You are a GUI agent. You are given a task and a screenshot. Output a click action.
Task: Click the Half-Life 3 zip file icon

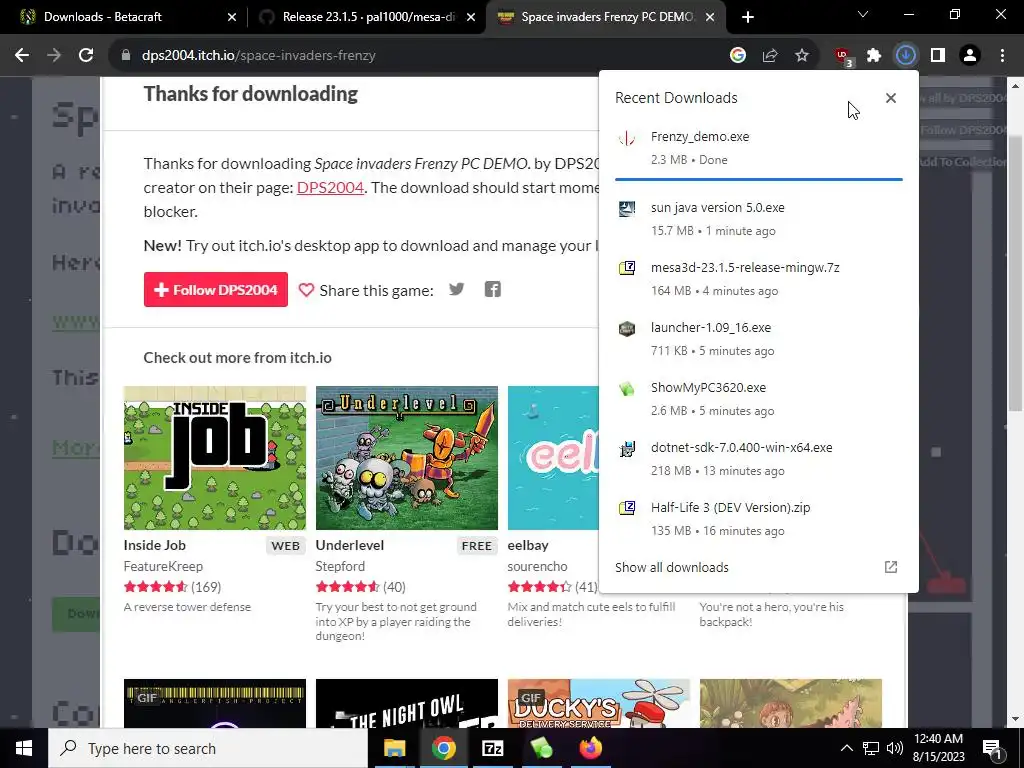point(627,508)
